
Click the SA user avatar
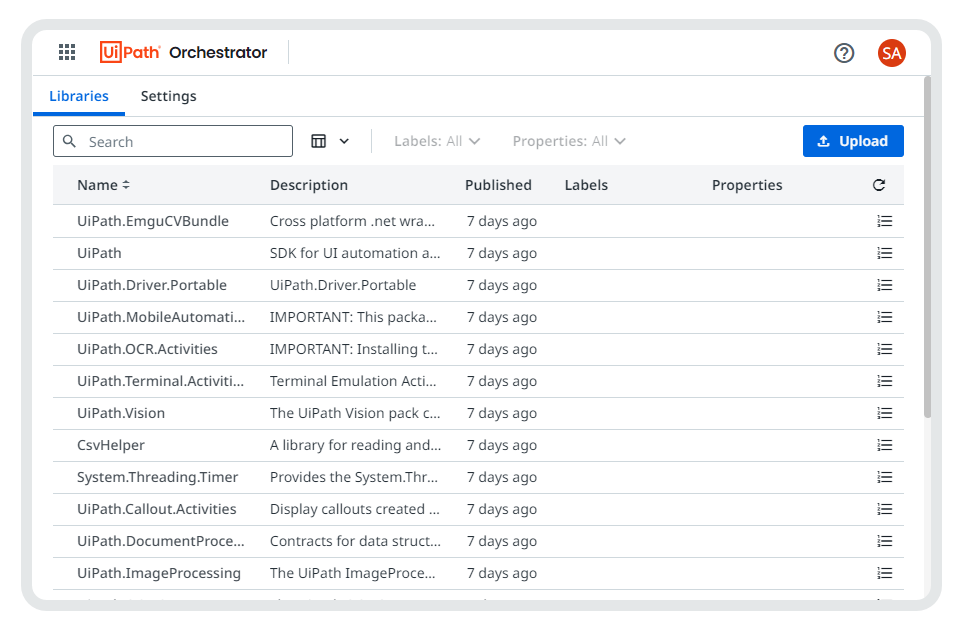coord(891,53)
